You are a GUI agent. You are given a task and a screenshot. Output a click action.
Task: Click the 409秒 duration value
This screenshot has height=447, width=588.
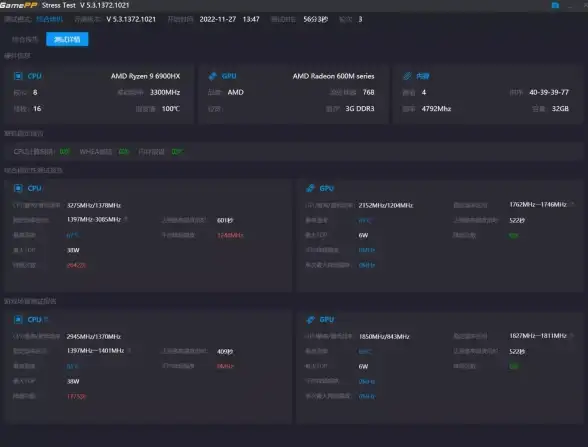[x=225, y=352]
